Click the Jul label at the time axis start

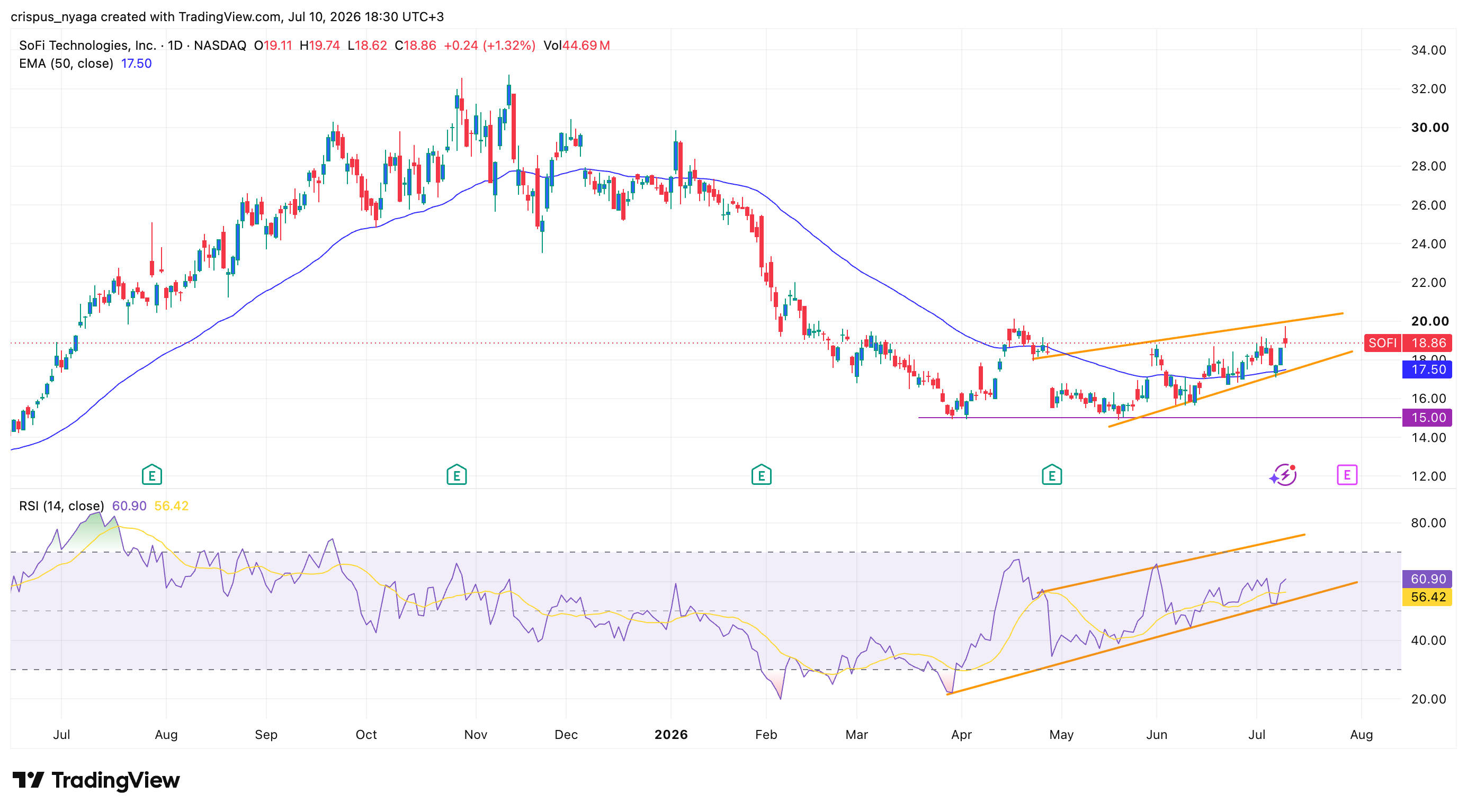point(61,735)
